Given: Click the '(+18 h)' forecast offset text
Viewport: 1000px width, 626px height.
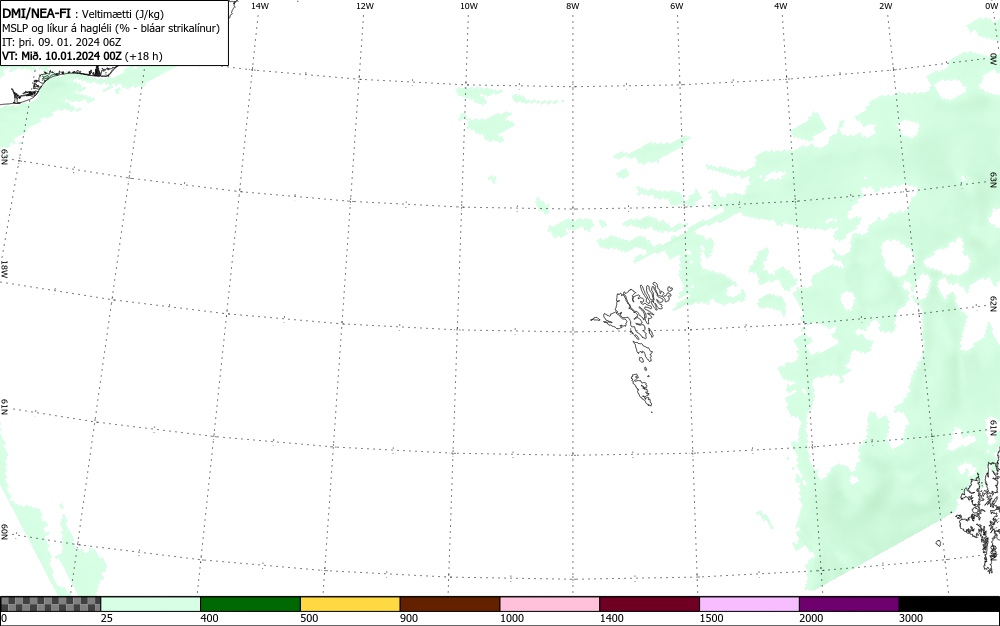Looking at the screenshot, I should coord(143,56).
